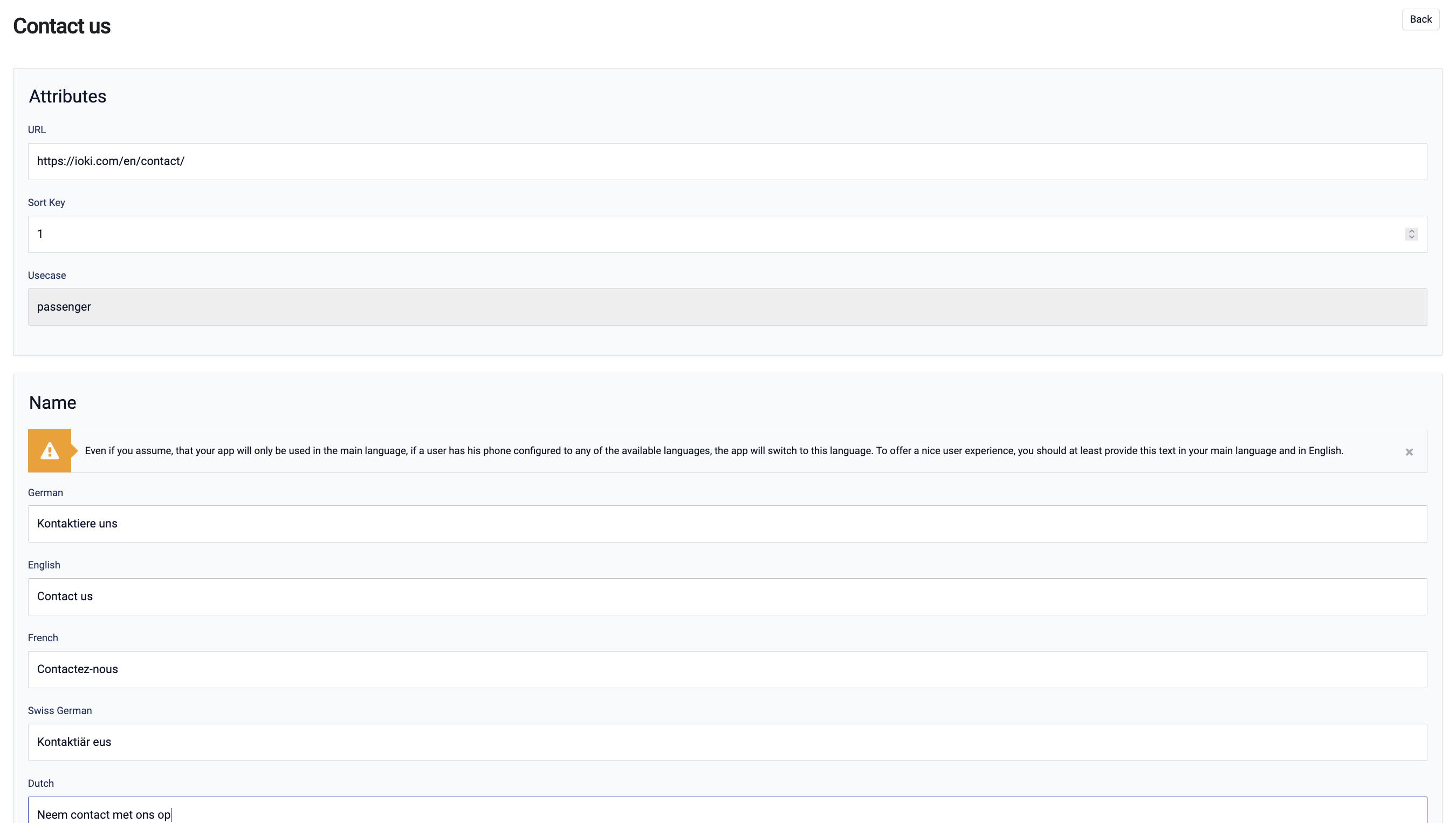The width and height of the screenshot is (1456, 823).
Task: Click the German label
Action: pos(45,493)
